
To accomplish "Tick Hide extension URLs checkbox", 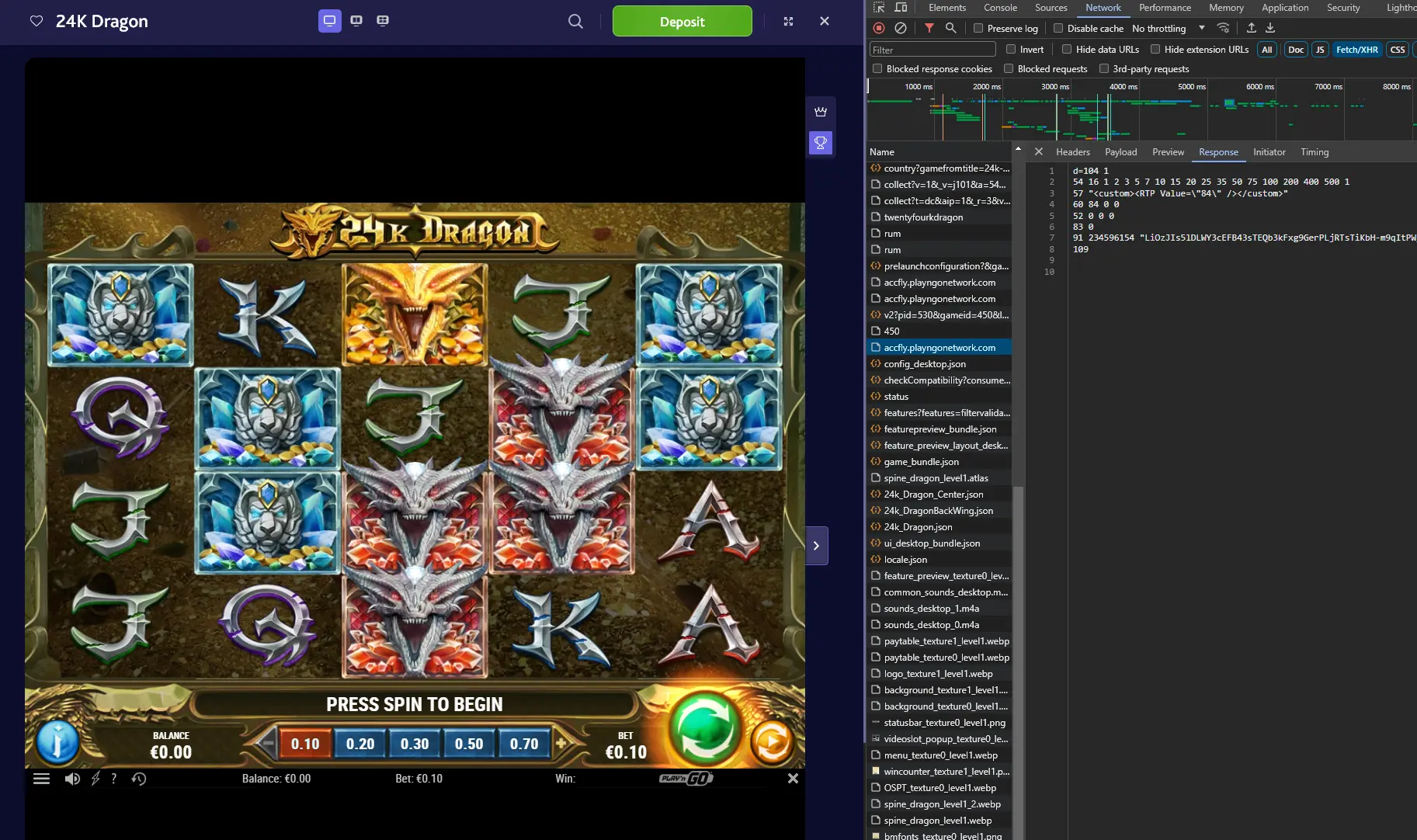I will (x=1155, y=49).
